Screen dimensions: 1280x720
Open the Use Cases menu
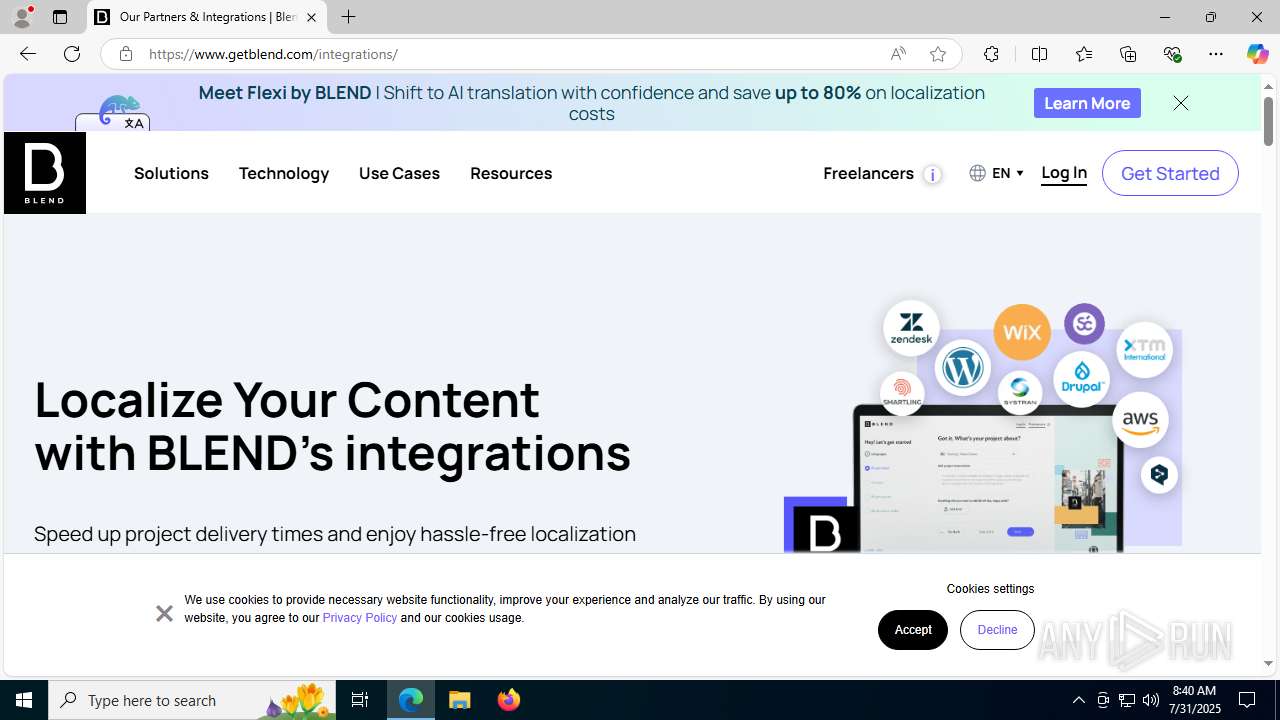click(399, 173)
